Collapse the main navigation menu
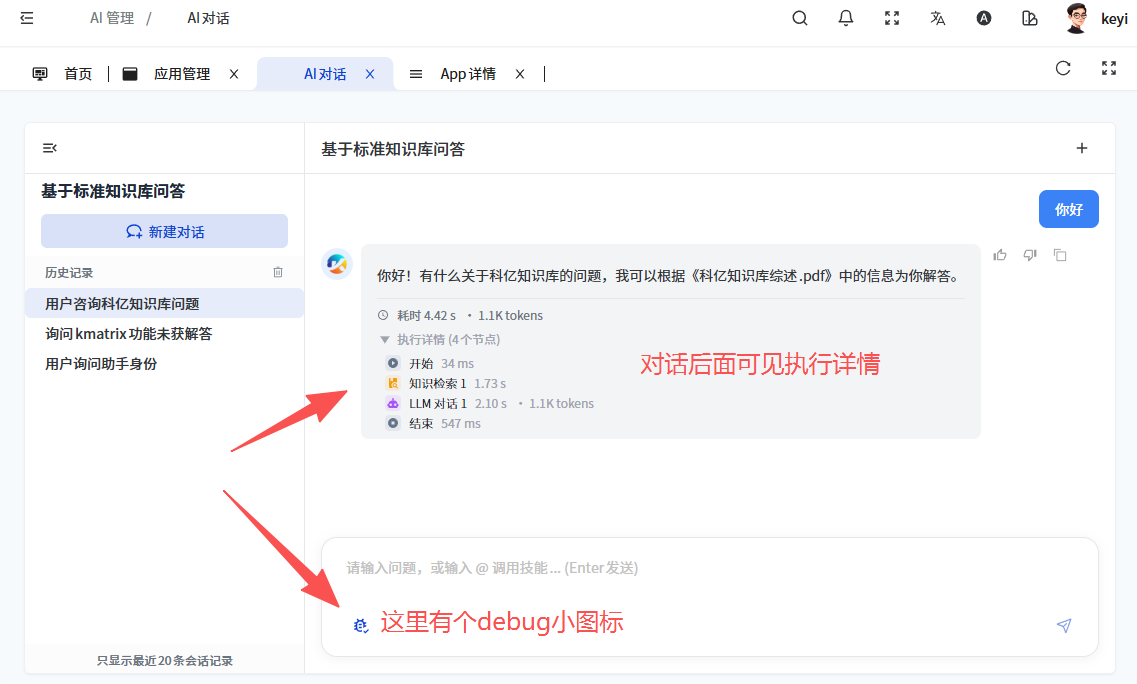Image resolution: width=1137 pixels, height=684 pixels. click(x=27, y=18)
